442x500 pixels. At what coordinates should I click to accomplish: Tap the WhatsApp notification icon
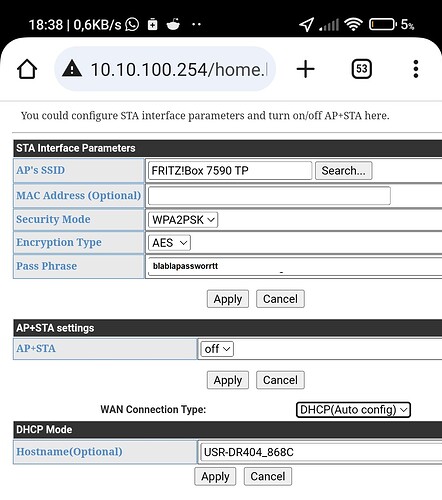(132, 24)
